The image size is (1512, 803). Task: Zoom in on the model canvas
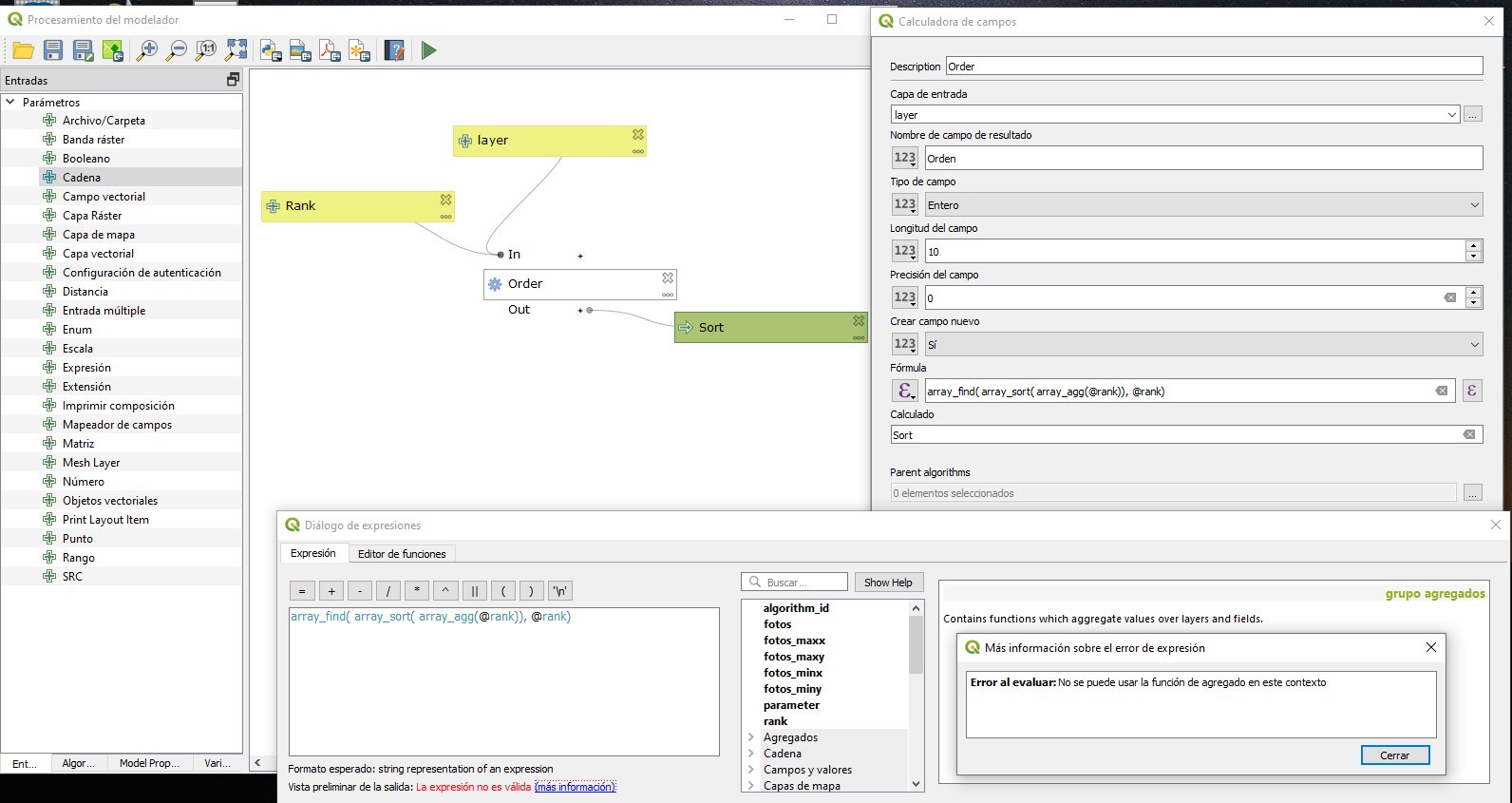pyautogui.click(x=147, y=50)
